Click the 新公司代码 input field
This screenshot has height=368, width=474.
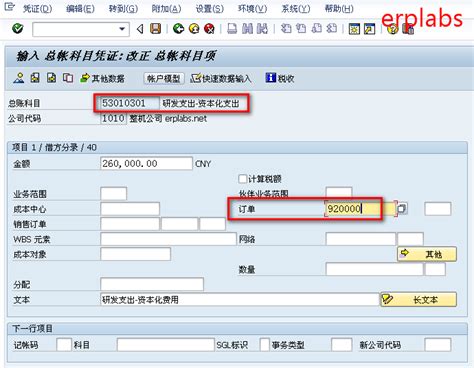438,345
